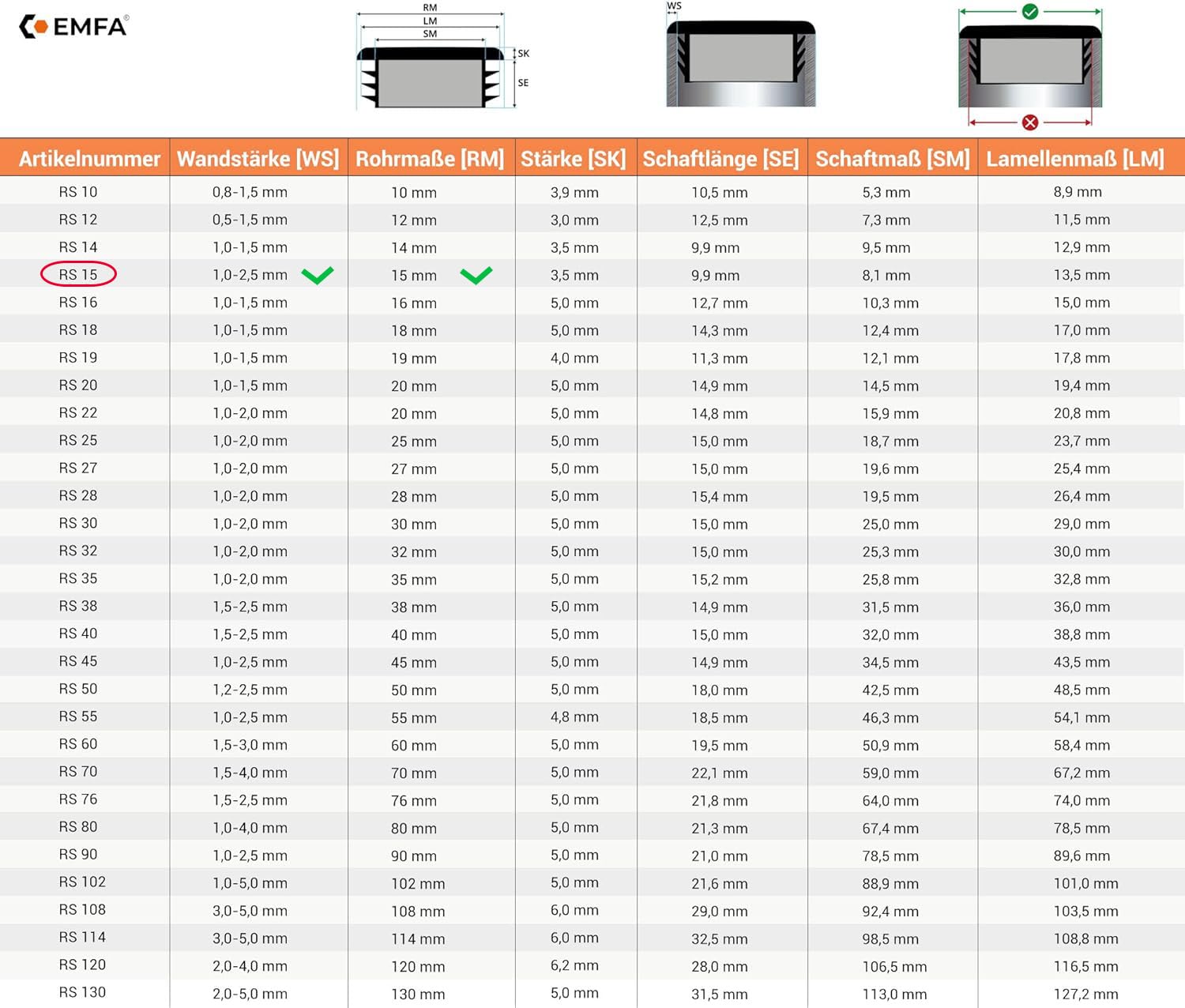This screenshot has width=1185, height=1008.
Task: Select article number RS 18
Action: (78, 330)
